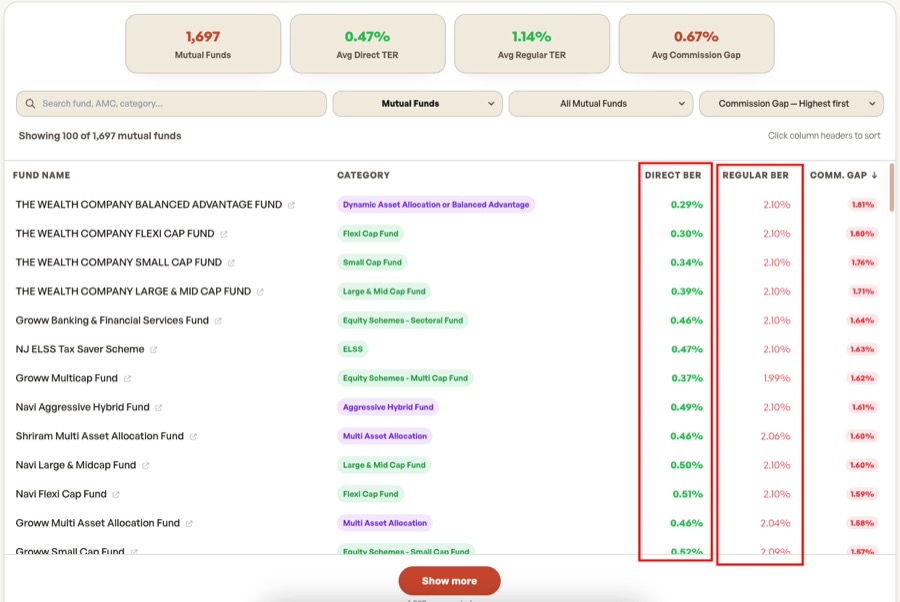This screenshot has height=602, width=900.
Task: Open Navi Flexi Cap Fund name
Action: tap(61, 494)
